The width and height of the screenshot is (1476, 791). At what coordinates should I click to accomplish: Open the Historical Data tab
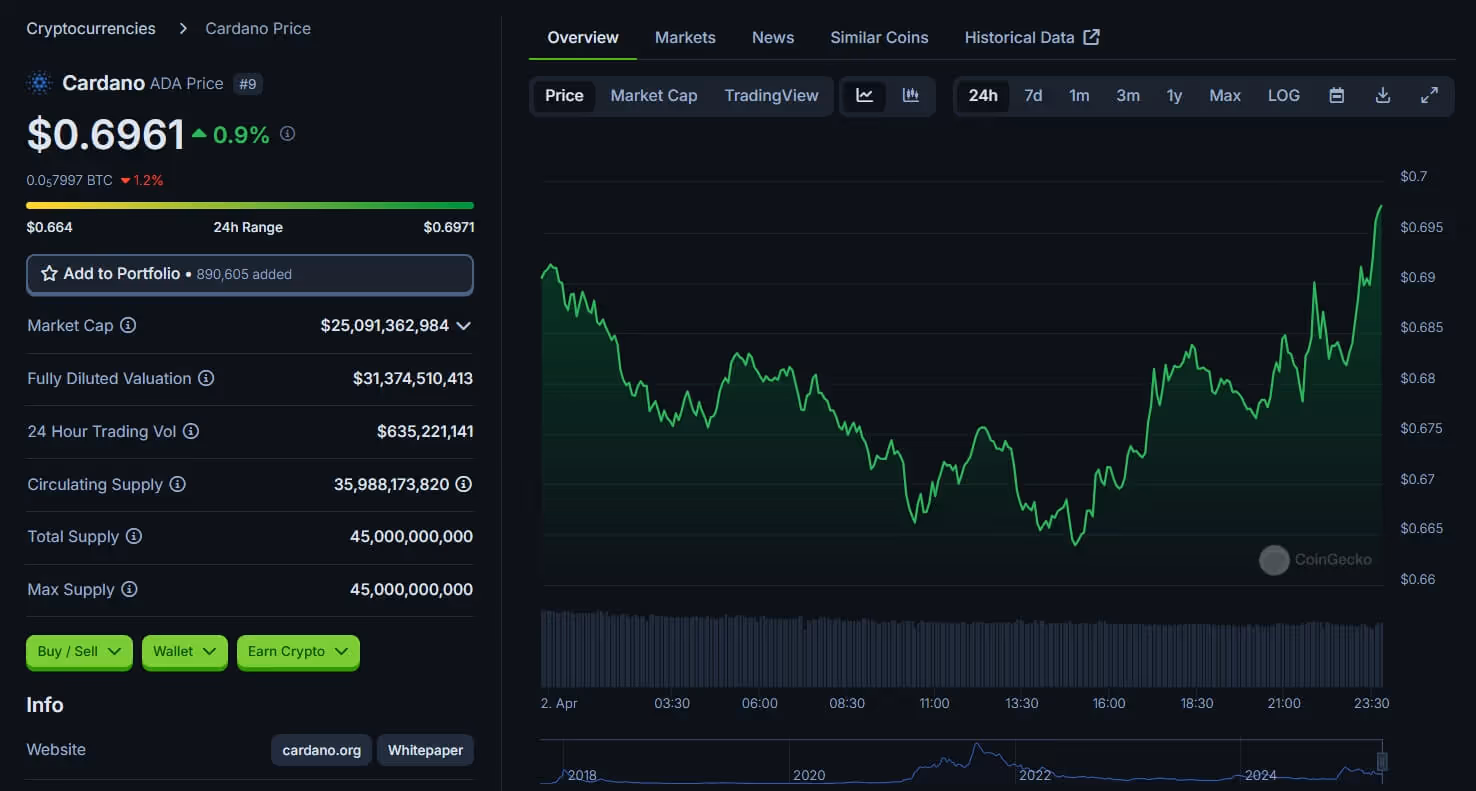(1032, 38)
